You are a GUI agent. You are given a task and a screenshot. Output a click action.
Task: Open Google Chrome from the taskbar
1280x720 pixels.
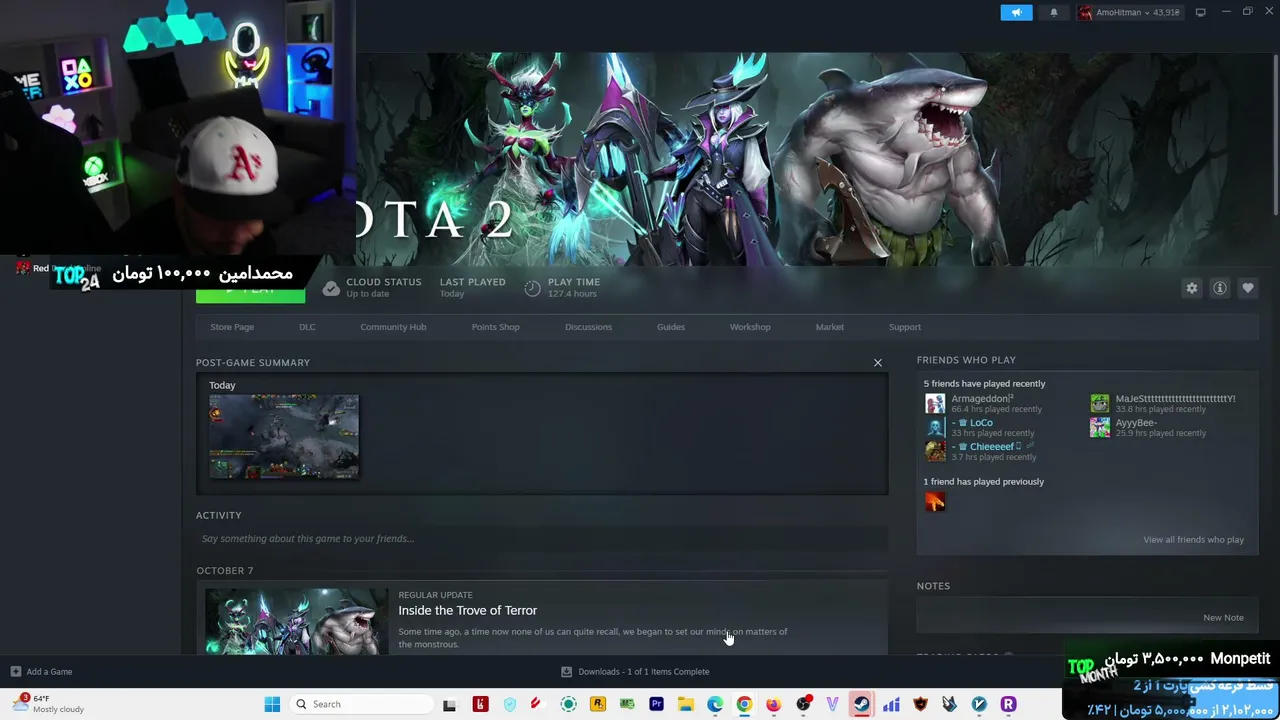pos(744,704)
